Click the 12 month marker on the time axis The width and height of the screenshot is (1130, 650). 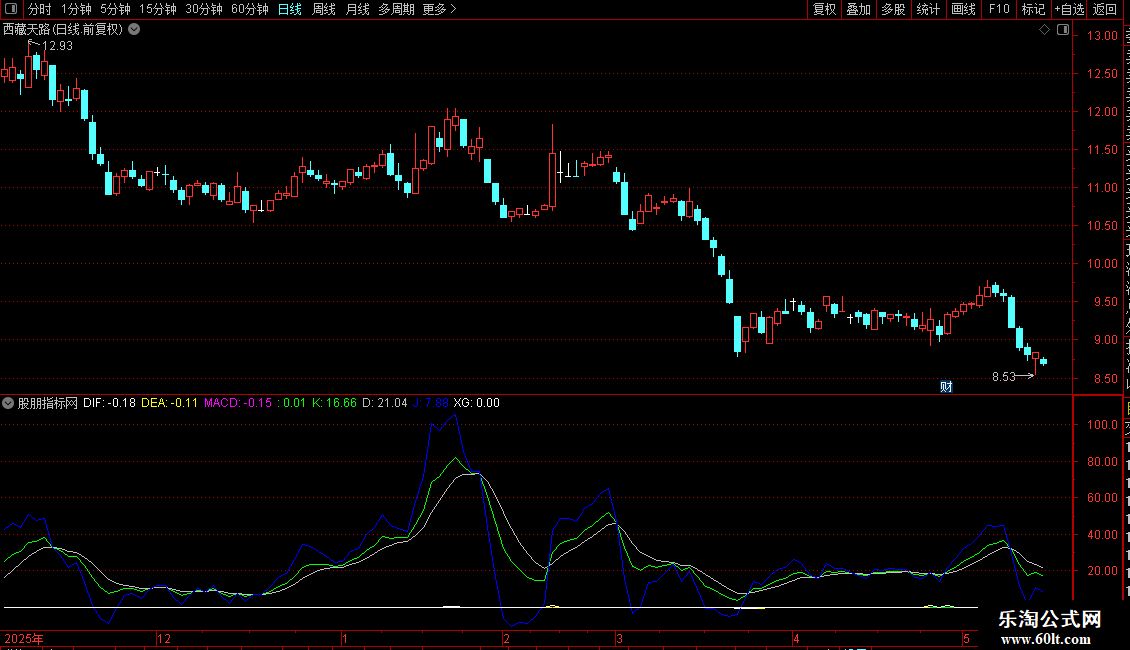coord(164,638)
